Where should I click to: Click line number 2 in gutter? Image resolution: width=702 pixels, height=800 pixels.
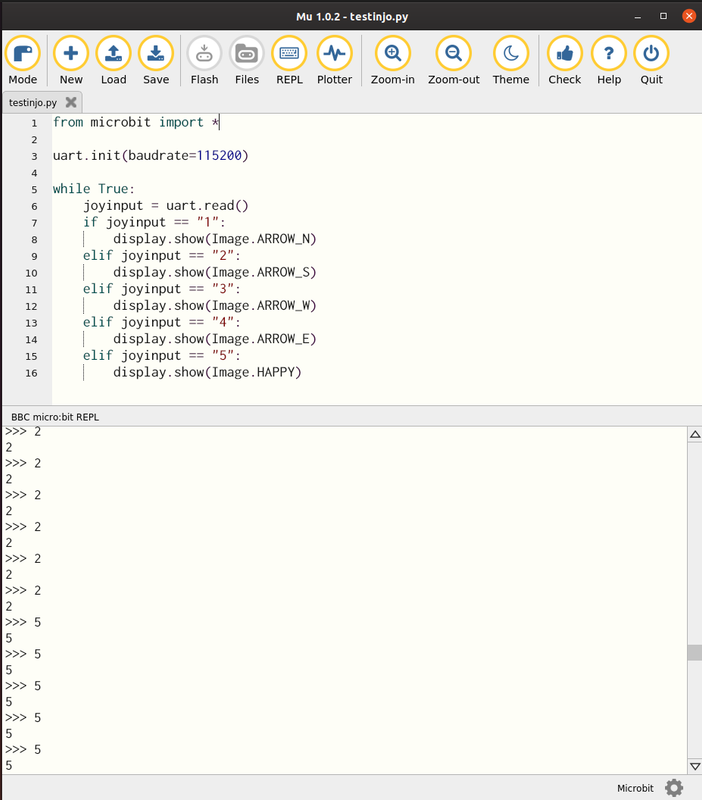(x=34, y=140)
